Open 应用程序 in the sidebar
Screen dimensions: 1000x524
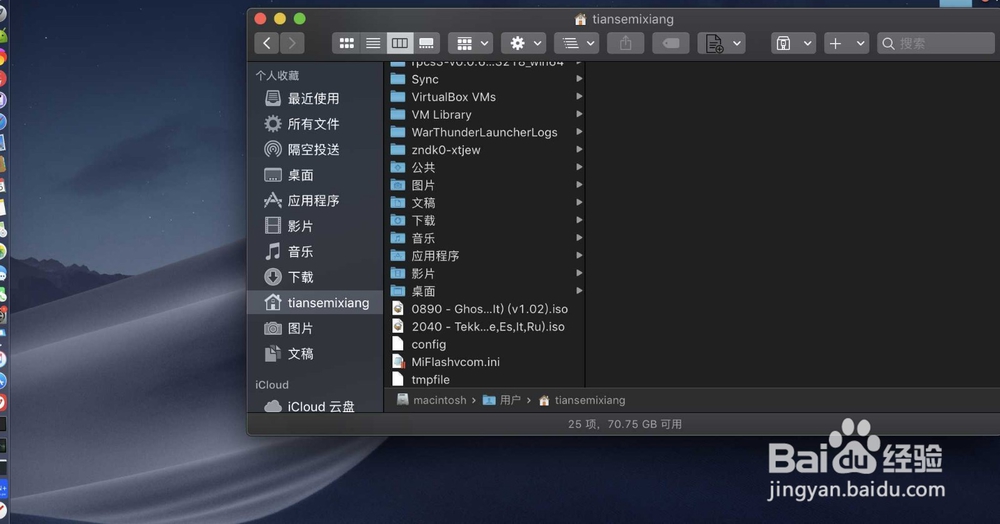click(315, 200)
